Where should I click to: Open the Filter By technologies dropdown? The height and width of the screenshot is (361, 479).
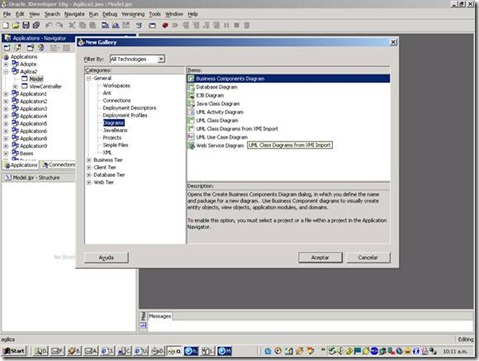click(161, 59)
